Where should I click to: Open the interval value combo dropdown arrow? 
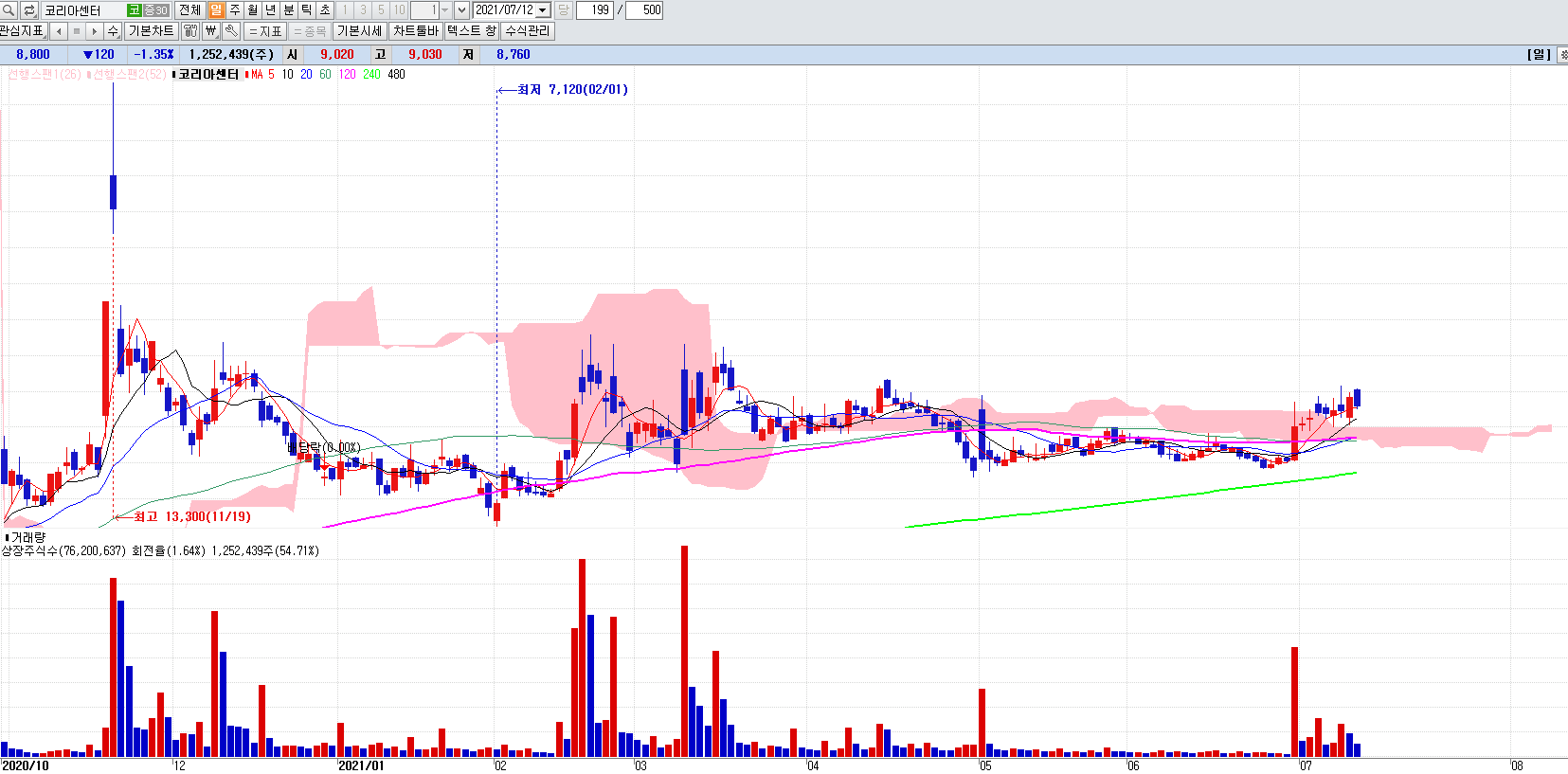445,10
